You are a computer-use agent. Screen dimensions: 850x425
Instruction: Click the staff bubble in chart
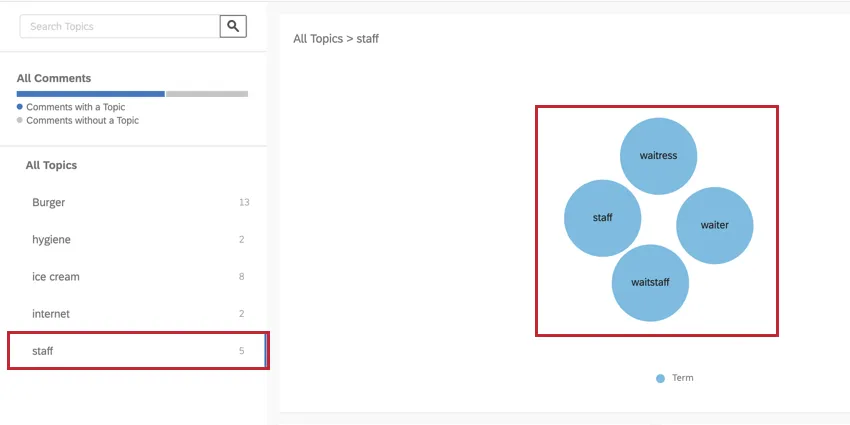click(602, 218)
